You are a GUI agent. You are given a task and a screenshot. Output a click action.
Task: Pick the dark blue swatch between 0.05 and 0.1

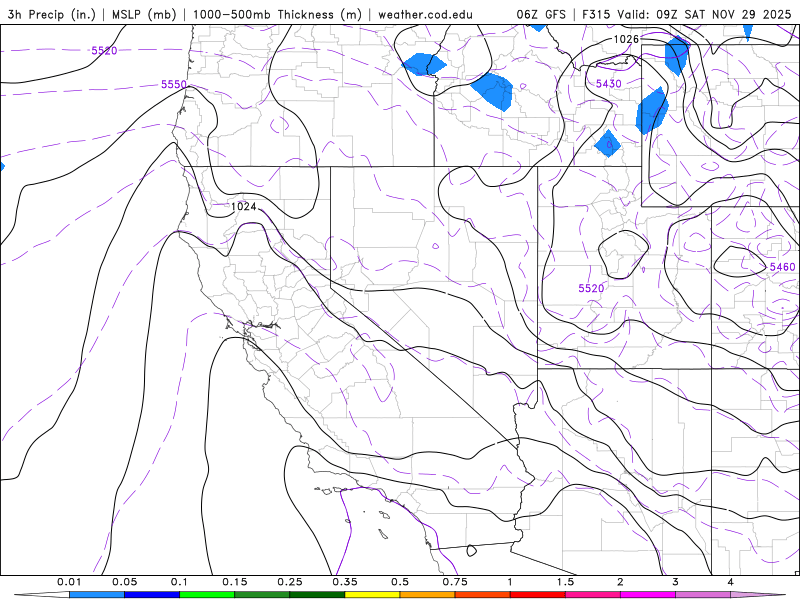tap(152, 595)
